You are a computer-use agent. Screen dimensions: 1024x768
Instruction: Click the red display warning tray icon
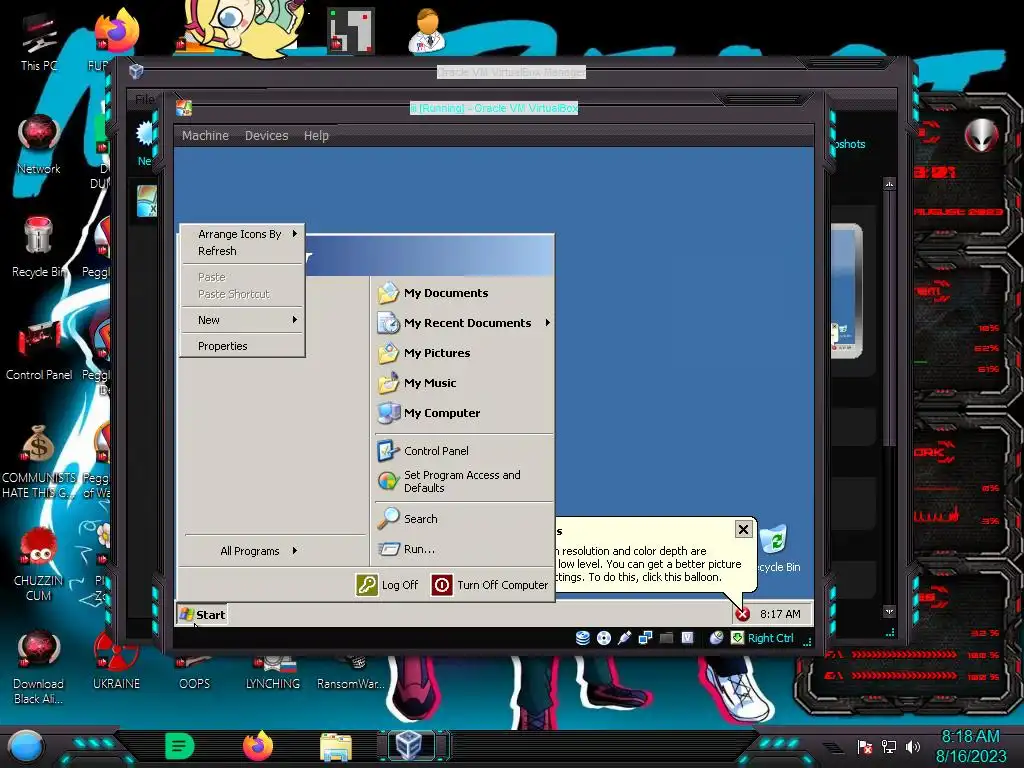pyautogui.click(x=743, y=614)
